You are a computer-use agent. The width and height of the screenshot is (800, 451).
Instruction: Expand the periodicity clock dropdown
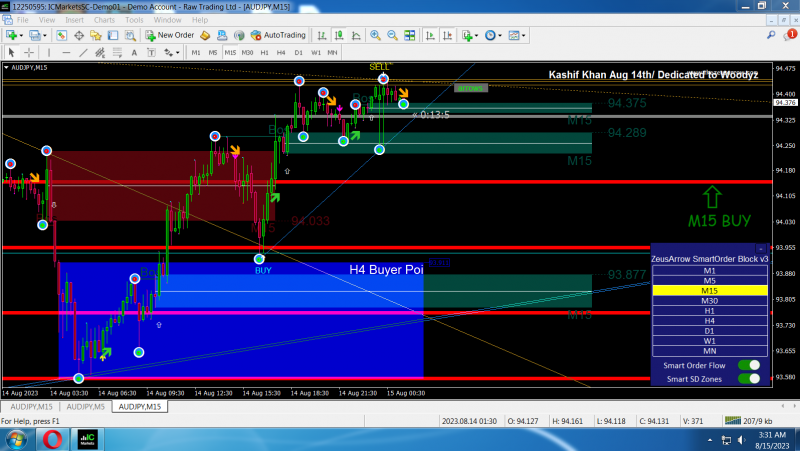[x=499, y=35]
